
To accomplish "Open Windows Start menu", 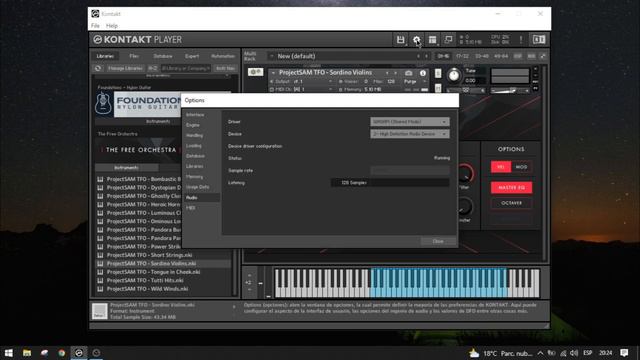I will pyautogui.click(x=9, y=353).
